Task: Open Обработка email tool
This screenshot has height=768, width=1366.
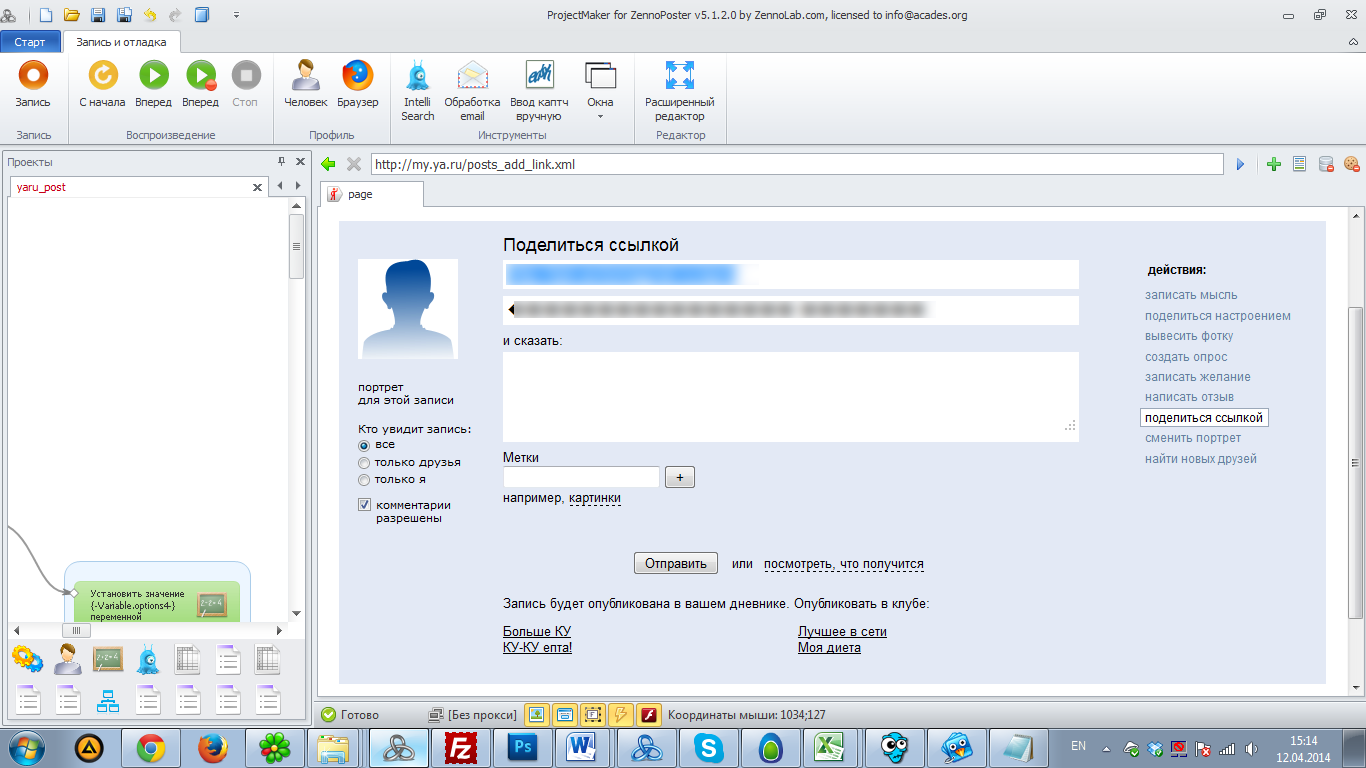Action: 472,91
